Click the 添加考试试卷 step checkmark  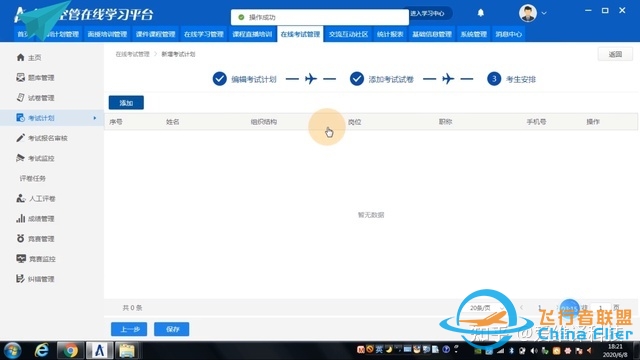[x=357, y=79]
